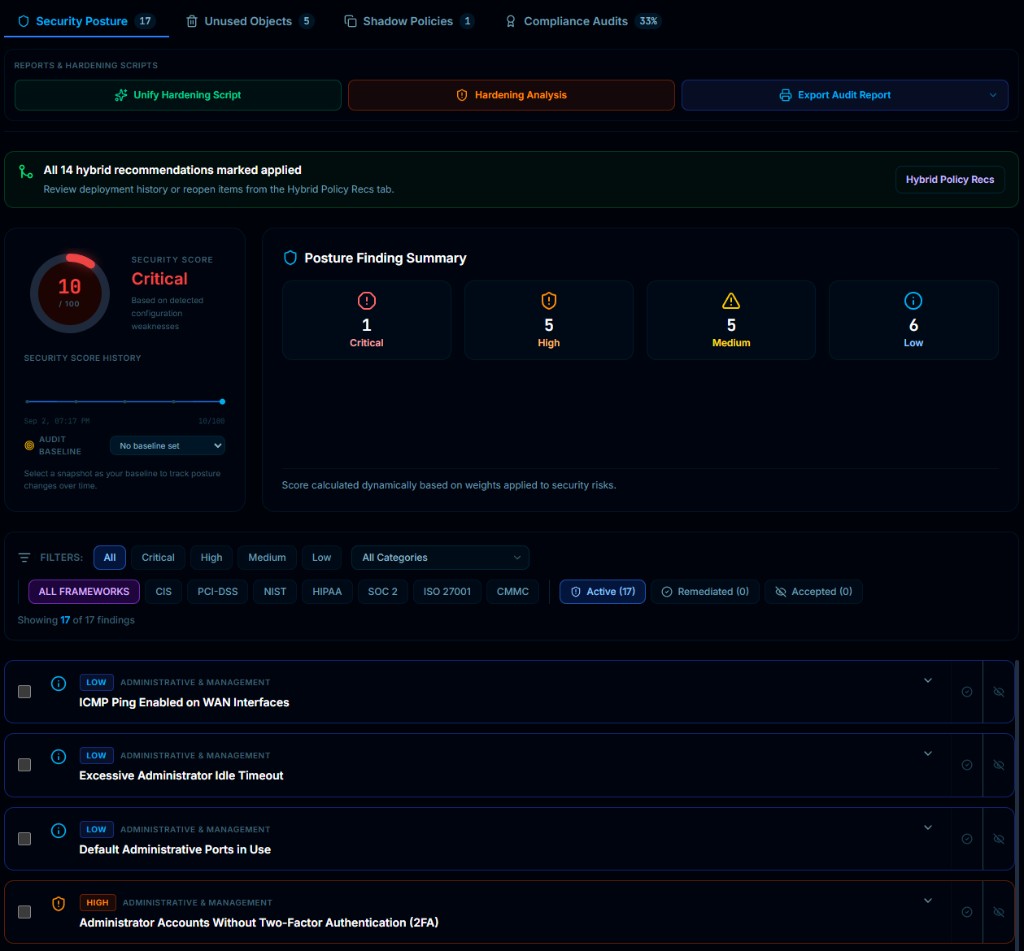Accept risk and hide Default Administrative Ports finding
This screenshot has width=1024, height=951.
pyautogui.click(x=999, y=839)
